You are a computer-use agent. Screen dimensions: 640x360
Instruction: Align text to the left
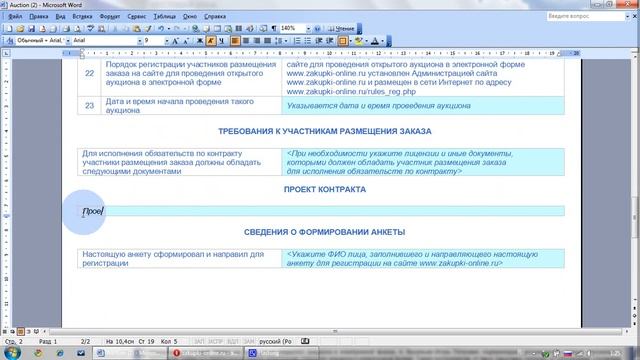click(x=235, y=40)
